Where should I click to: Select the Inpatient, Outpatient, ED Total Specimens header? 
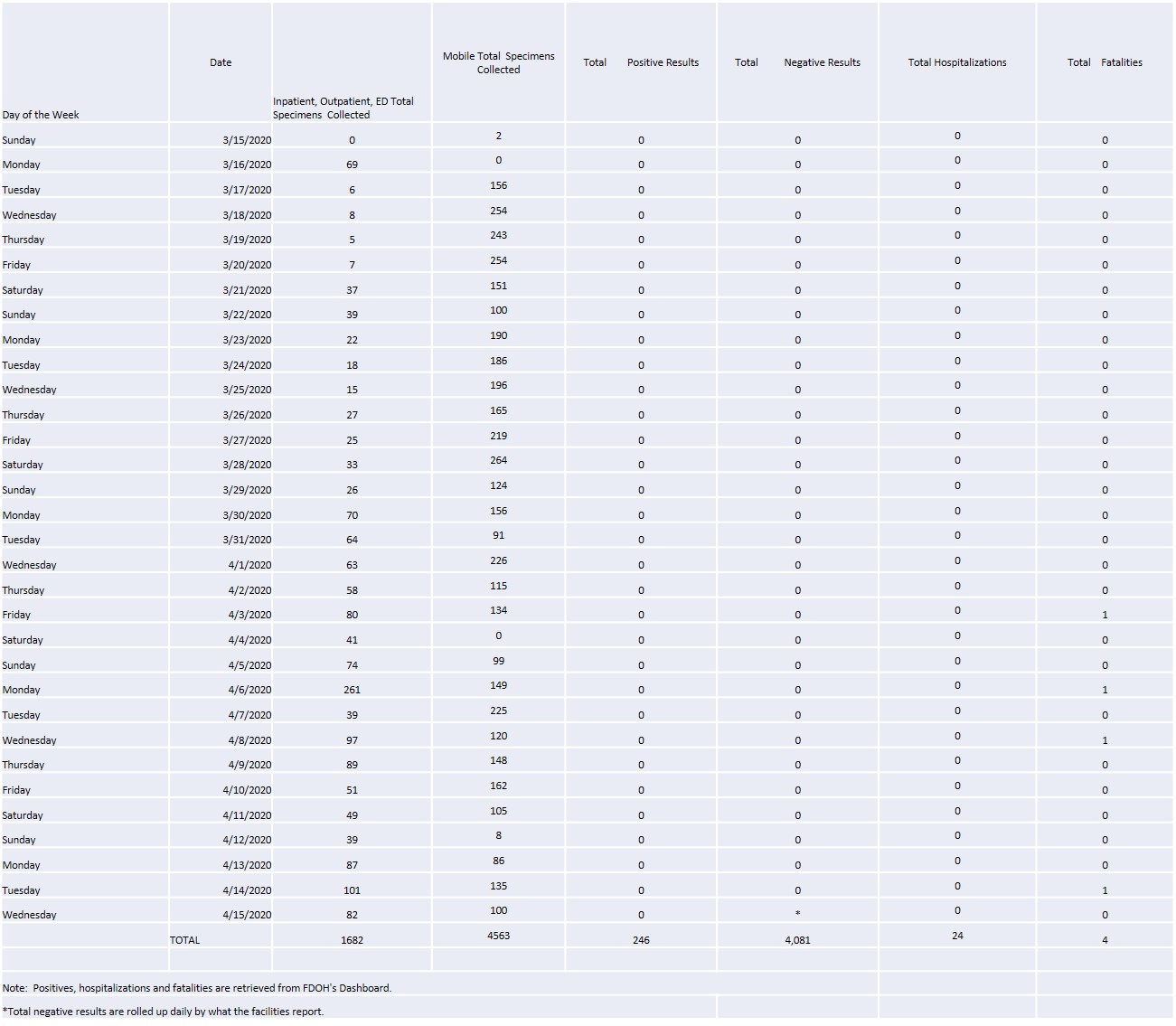(x=352, y=62)
